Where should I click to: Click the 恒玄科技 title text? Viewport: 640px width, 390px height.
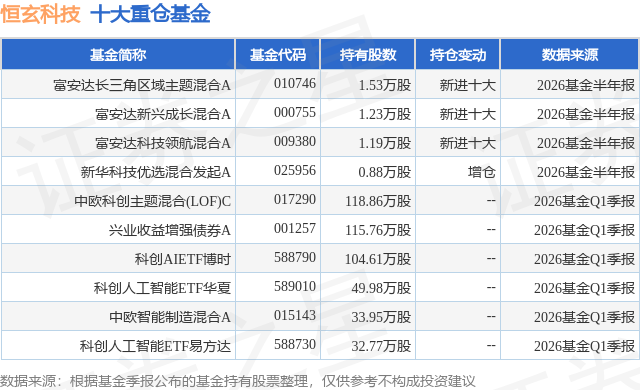(40, 14)
